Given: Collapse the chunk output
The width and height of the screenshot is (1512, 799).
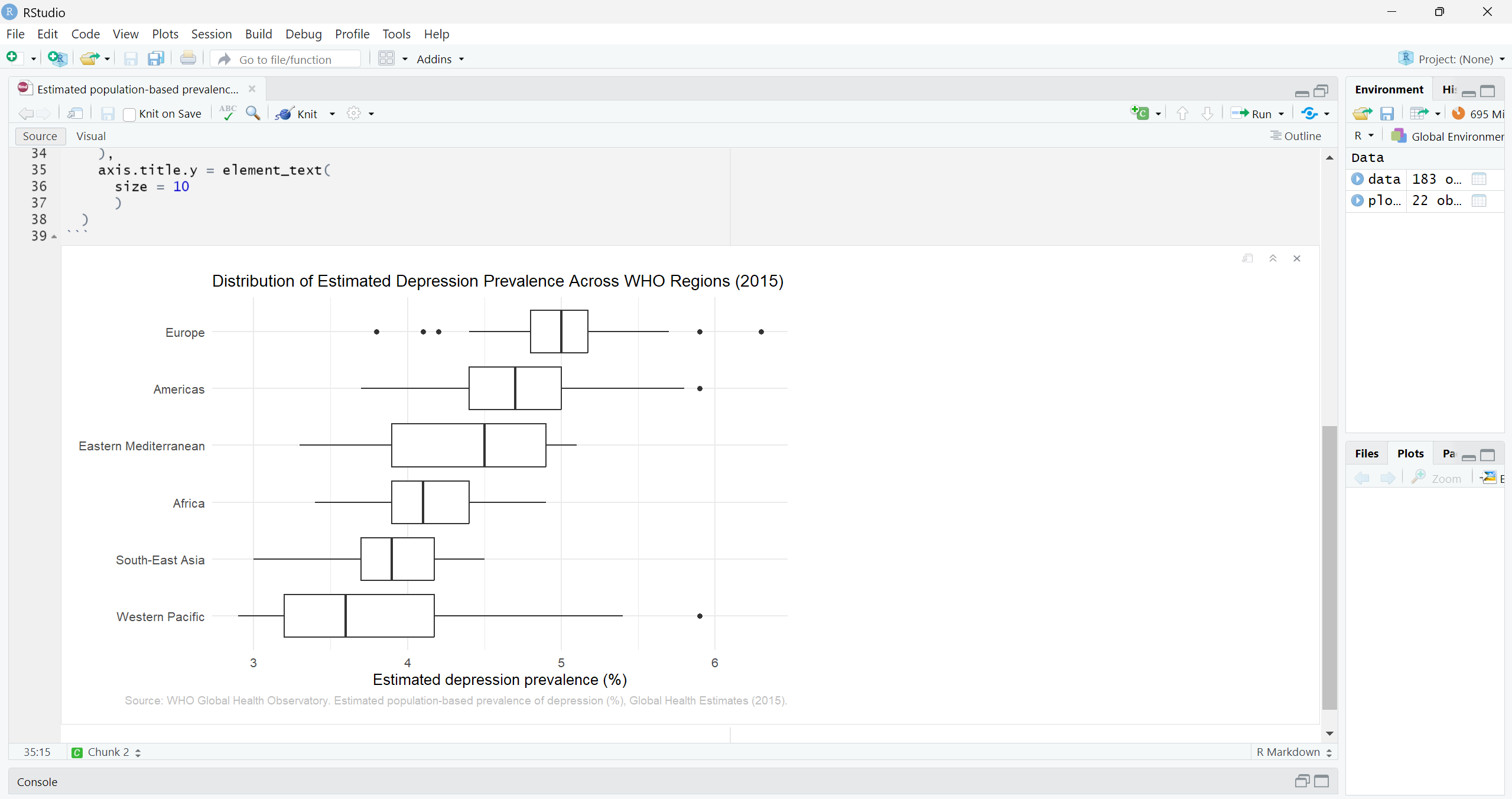Looking at the screenshot, I should point(1273,258).
